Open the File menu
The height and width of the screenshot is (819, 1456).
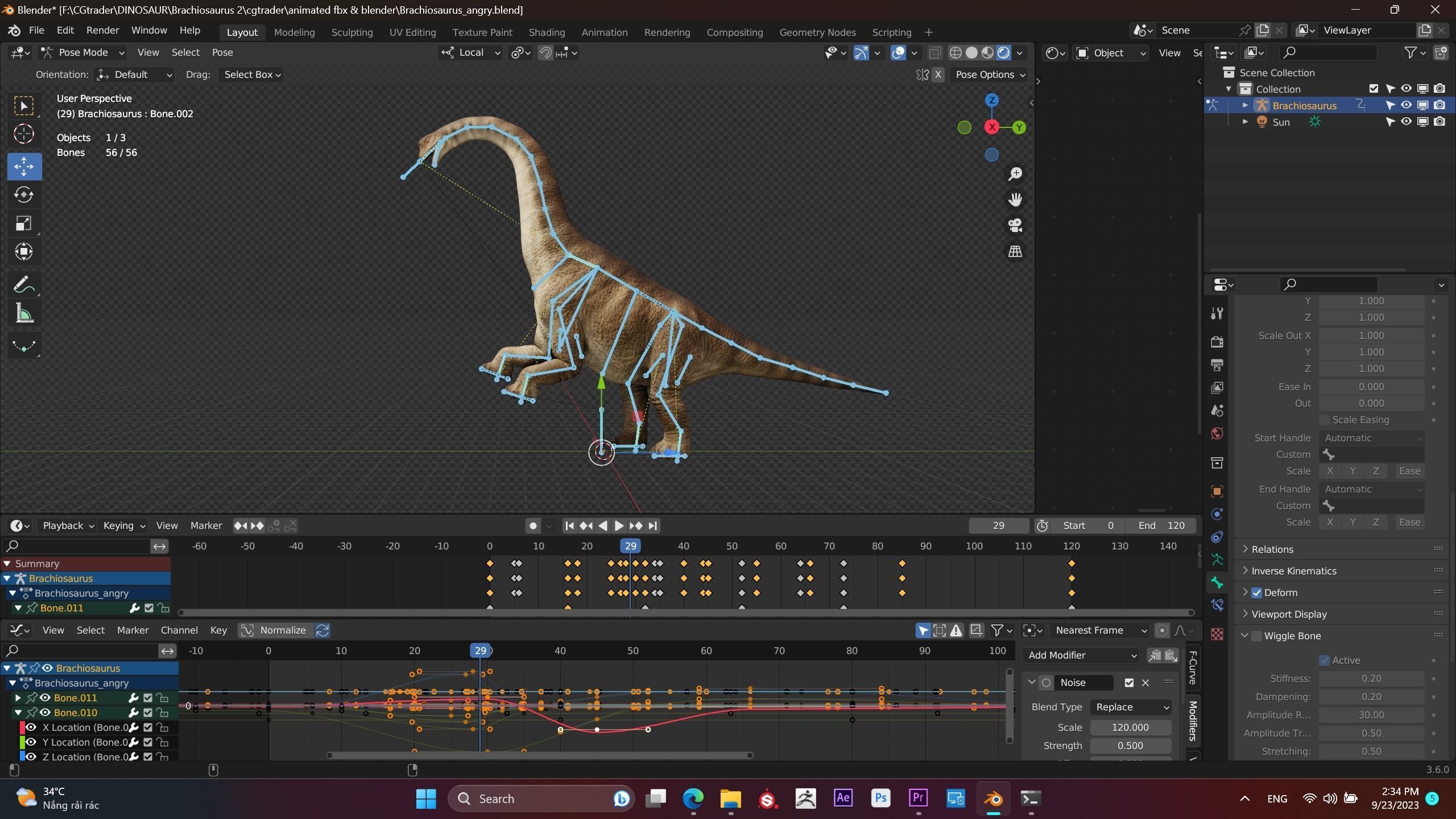coord(36,30)
